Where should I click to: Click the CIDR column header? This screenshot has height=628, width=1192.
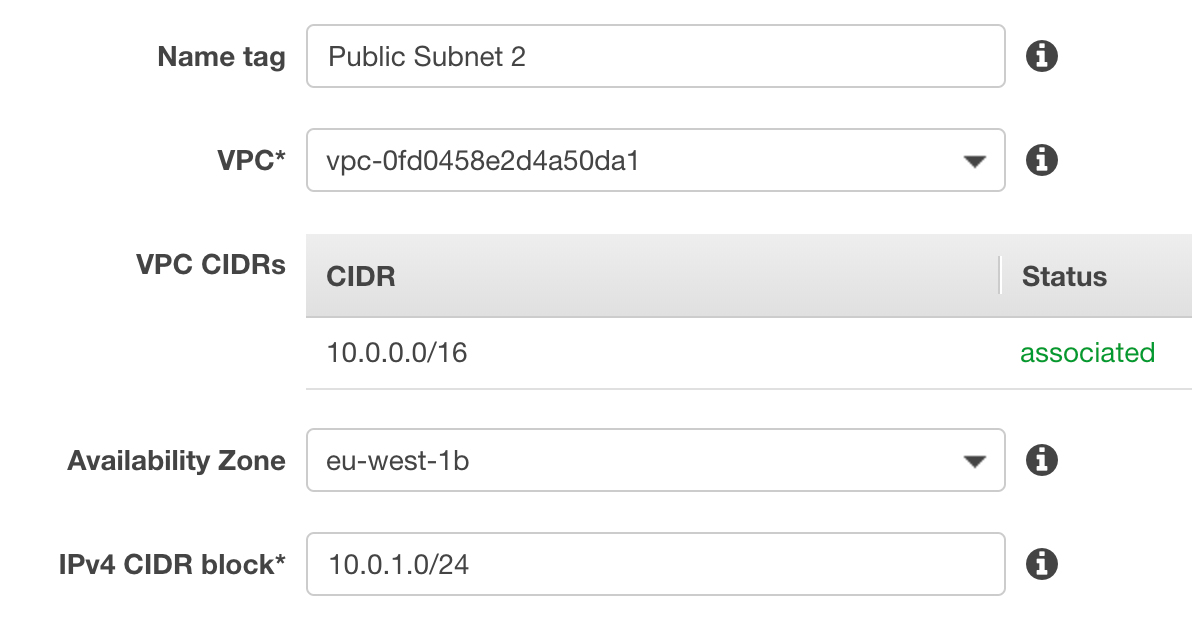click(x=361, y=276)
